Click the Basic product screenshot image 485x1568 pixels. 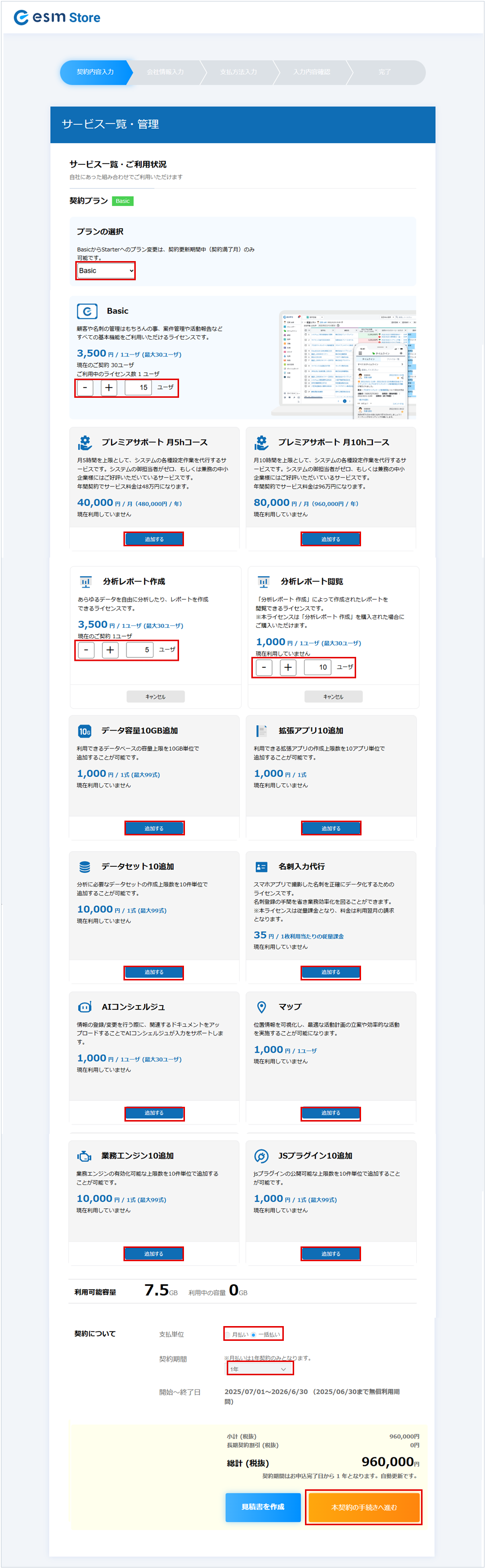tap(344, 364)
